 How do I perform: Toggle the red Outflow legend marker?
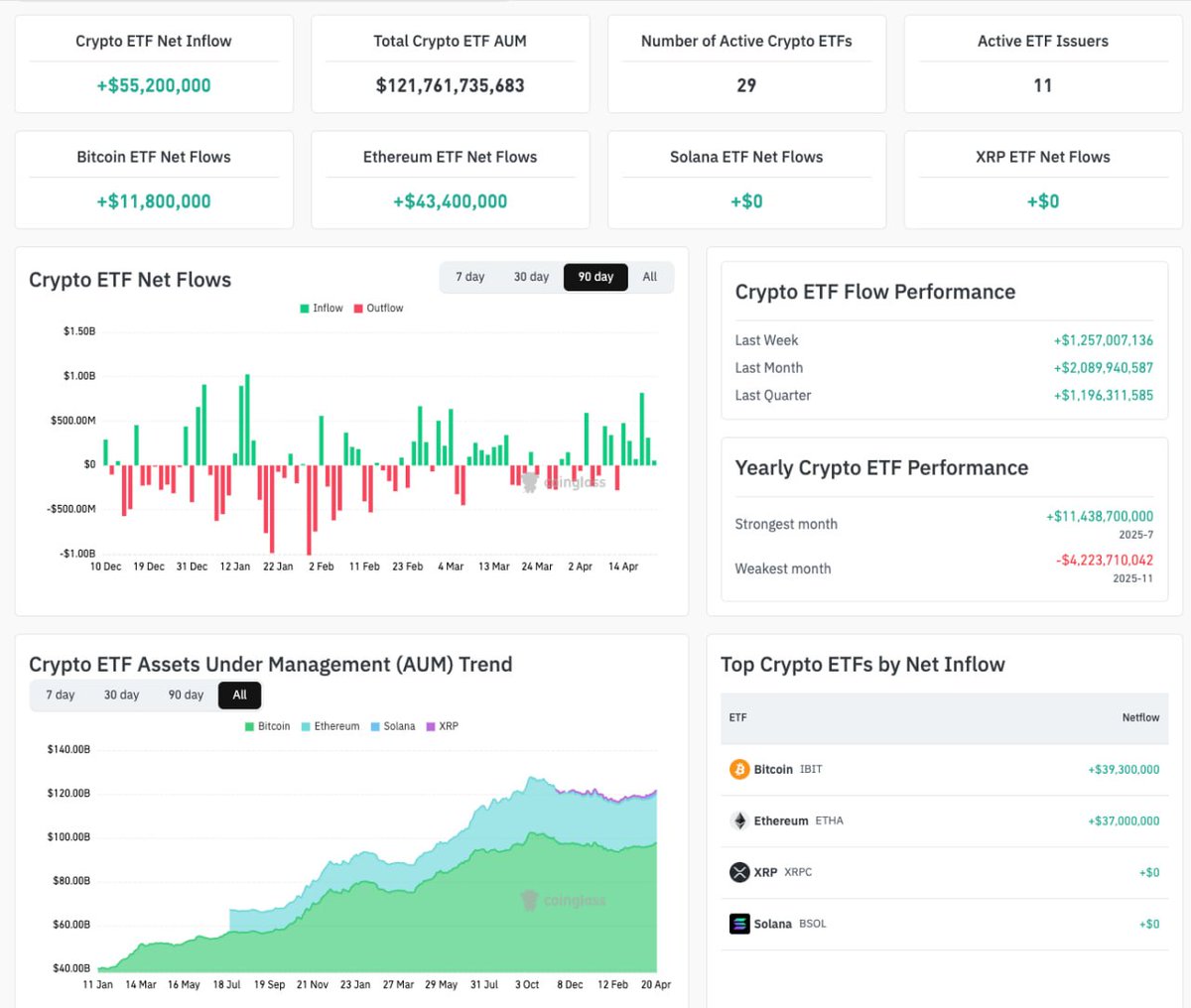pos(358,309)
